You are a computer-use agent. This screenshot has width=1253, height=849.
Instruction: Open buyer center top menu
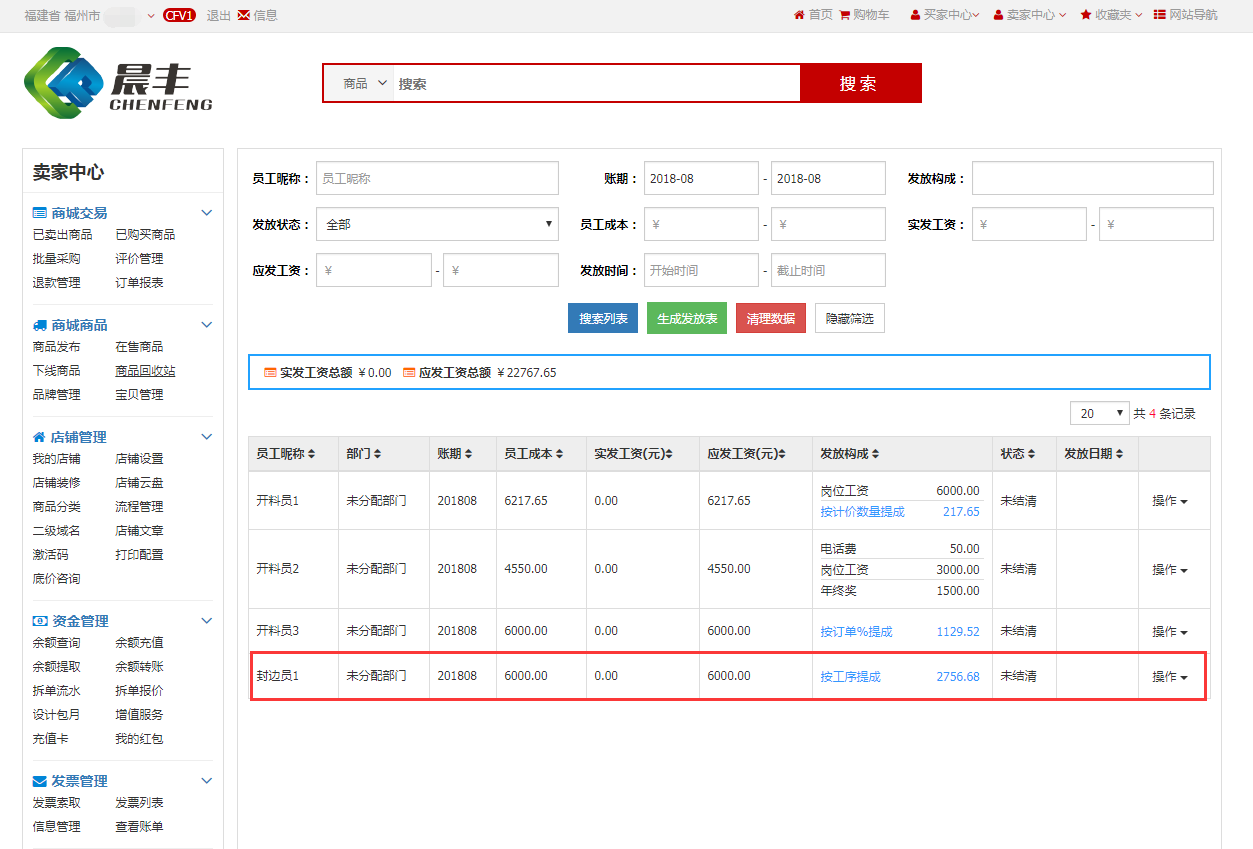click(945, 15)
